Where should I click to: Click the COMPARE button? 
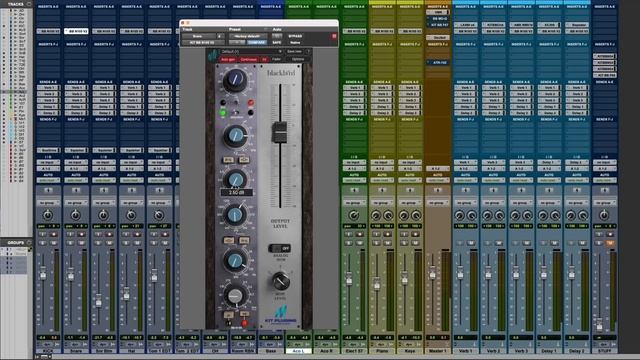256,42
